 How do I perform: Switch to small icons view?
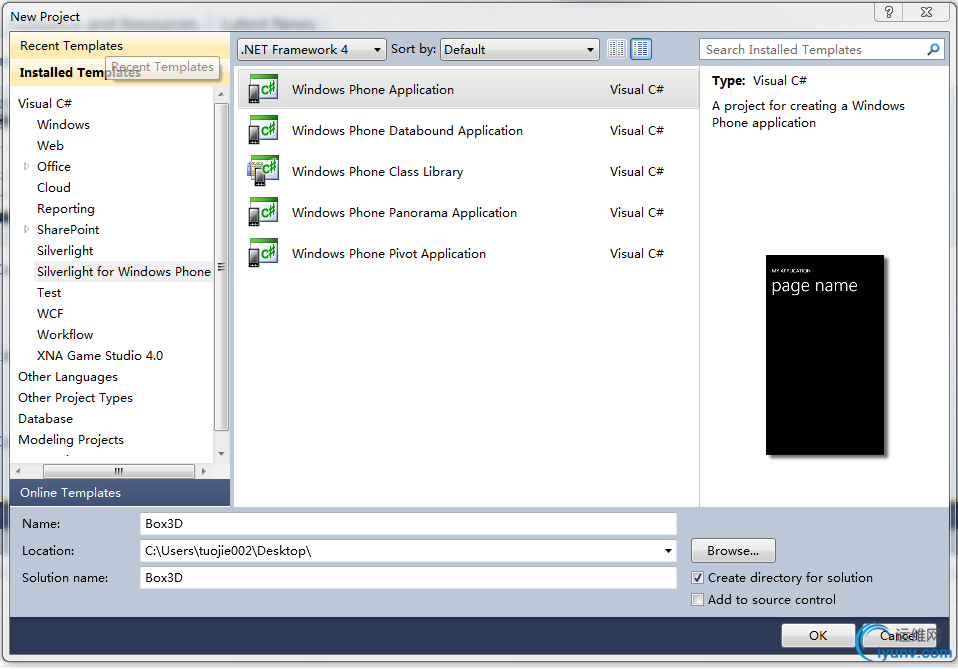[x=616, y=49]
